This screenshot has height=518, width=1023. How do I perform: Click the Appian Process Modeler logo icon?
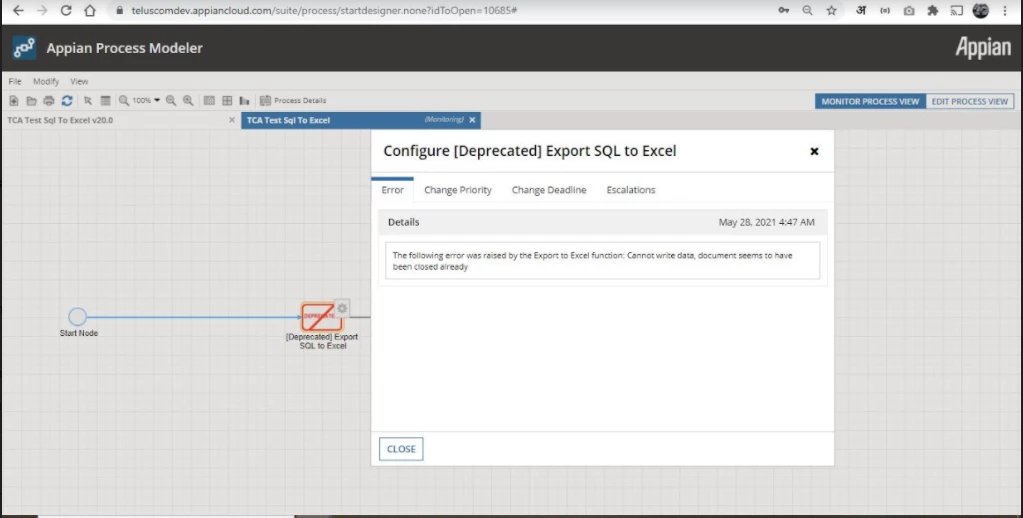click(x=24, y=48)
